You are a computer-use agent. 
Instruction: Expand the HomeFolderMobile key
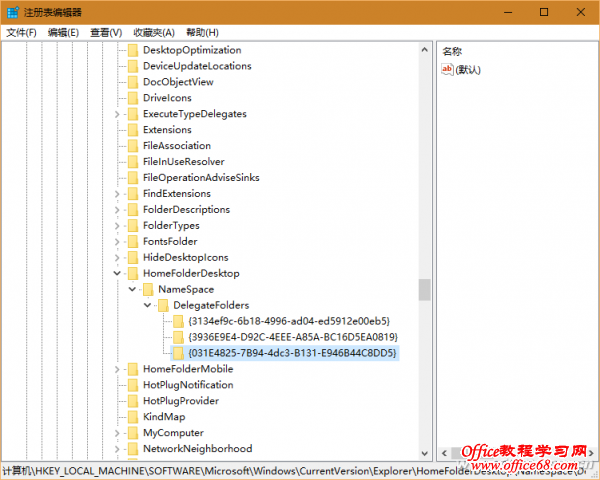click(117, 369)
